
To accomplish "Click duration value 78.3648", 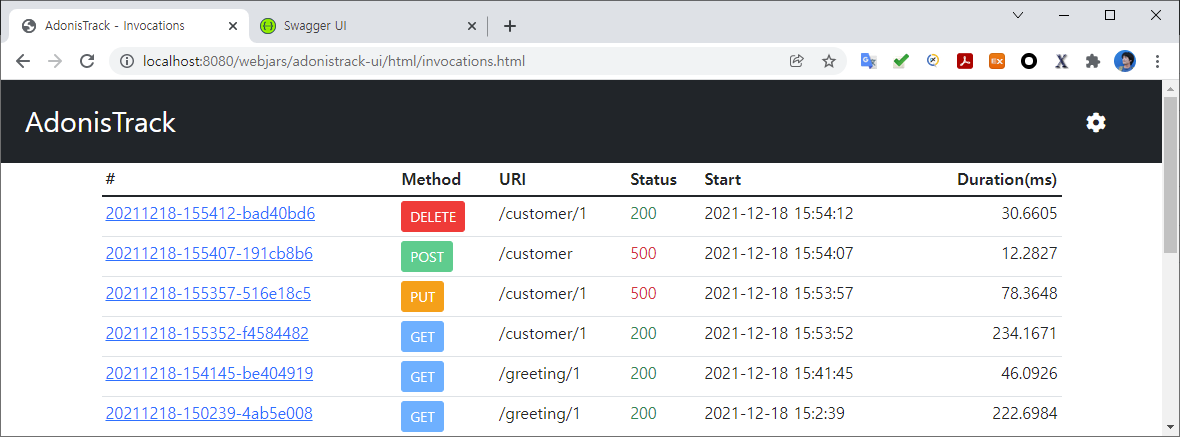I will coord(1029,293).
